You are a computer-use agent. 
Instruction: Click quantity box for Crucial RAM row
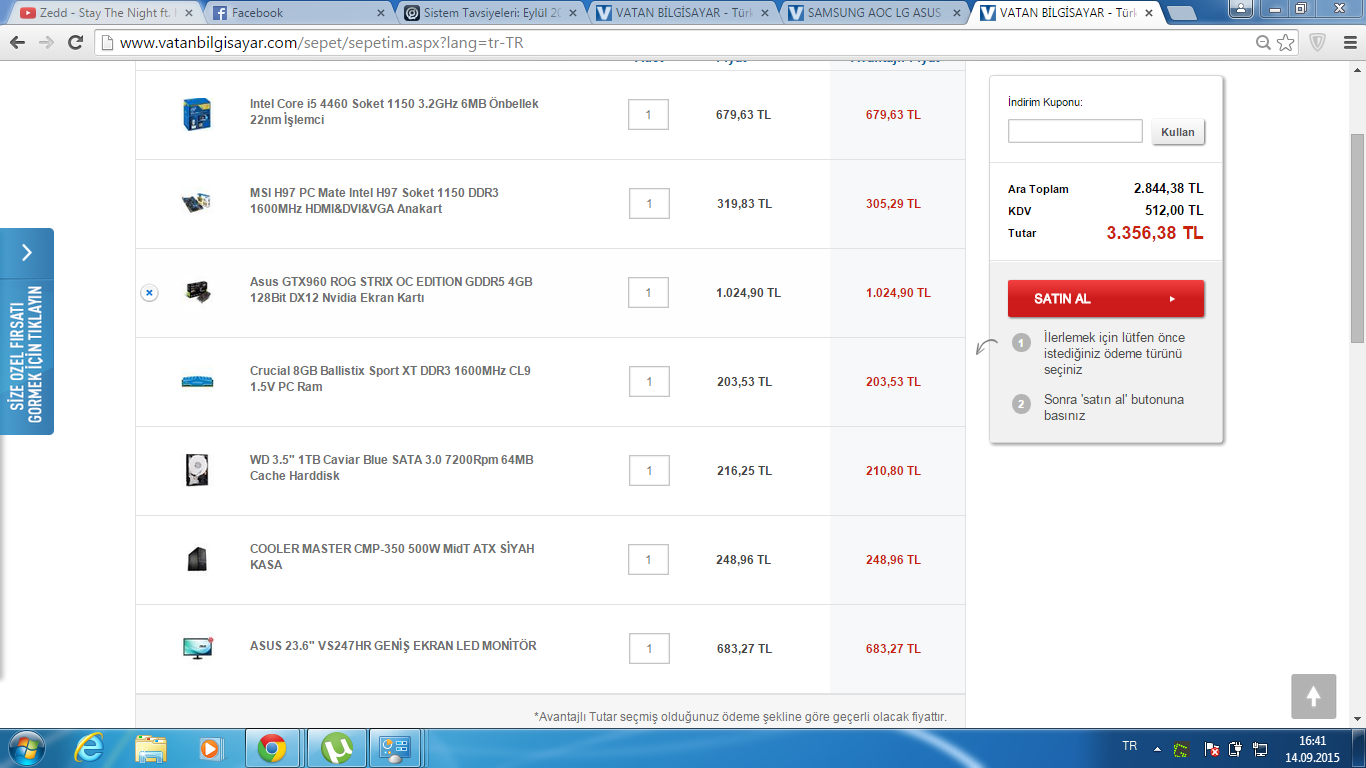click(649, 382)
